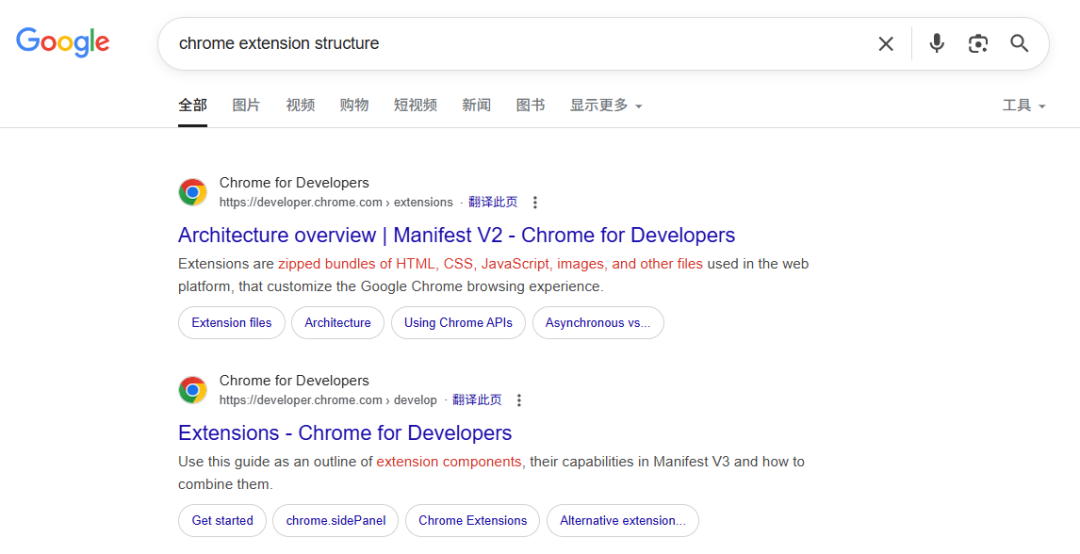The height and width of the screenshot is (554, 1080).
Task: Open three-dot menu for first result
Action: 535,202
